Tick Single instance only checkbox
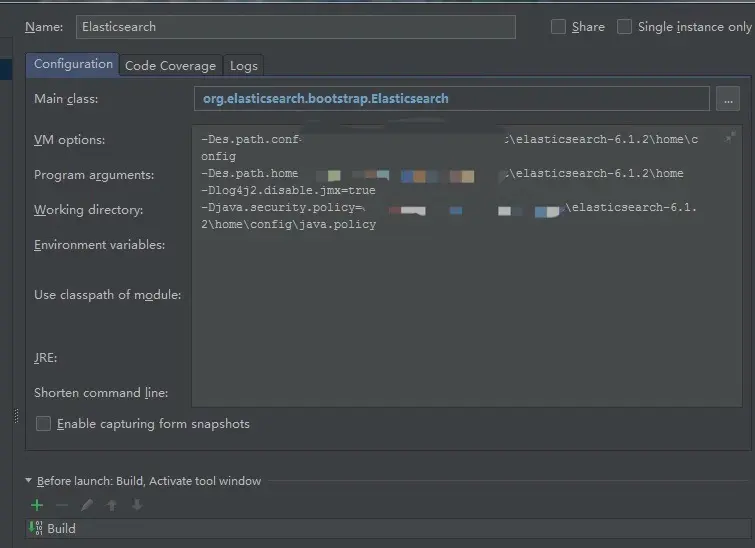Viewport: 755px width, 548px height. (x=624, y=27)
